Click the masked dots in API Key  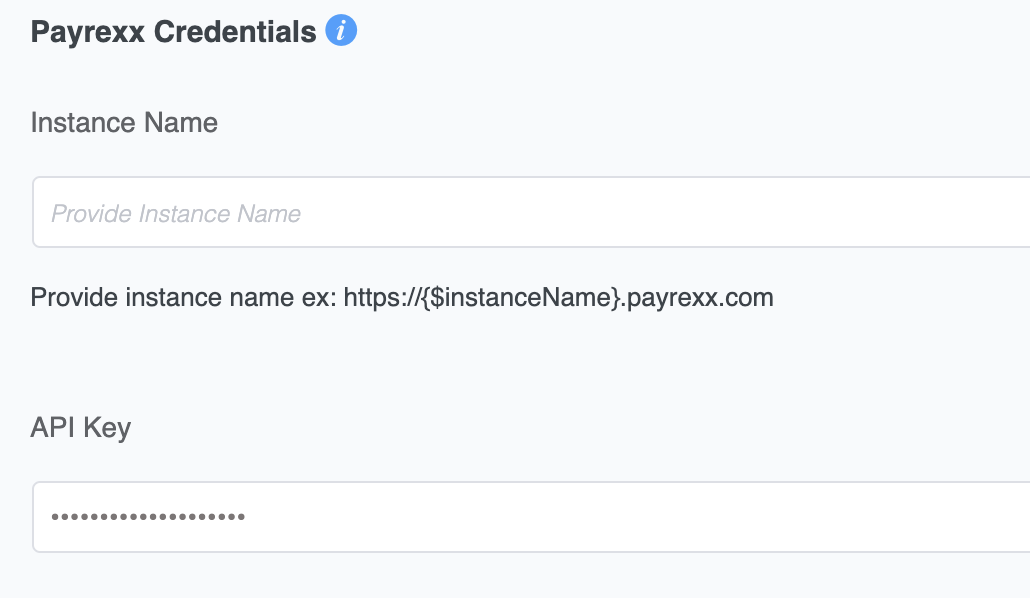click(148, 517)
